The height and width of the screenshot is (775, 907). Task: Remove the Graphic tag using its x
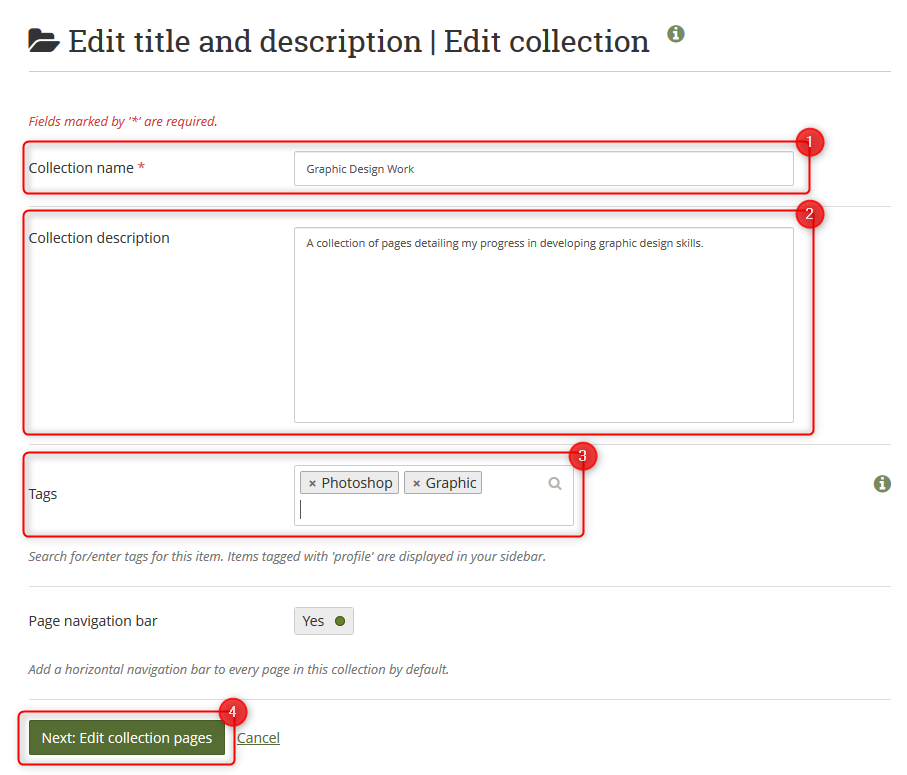click(x=416, y=483)
